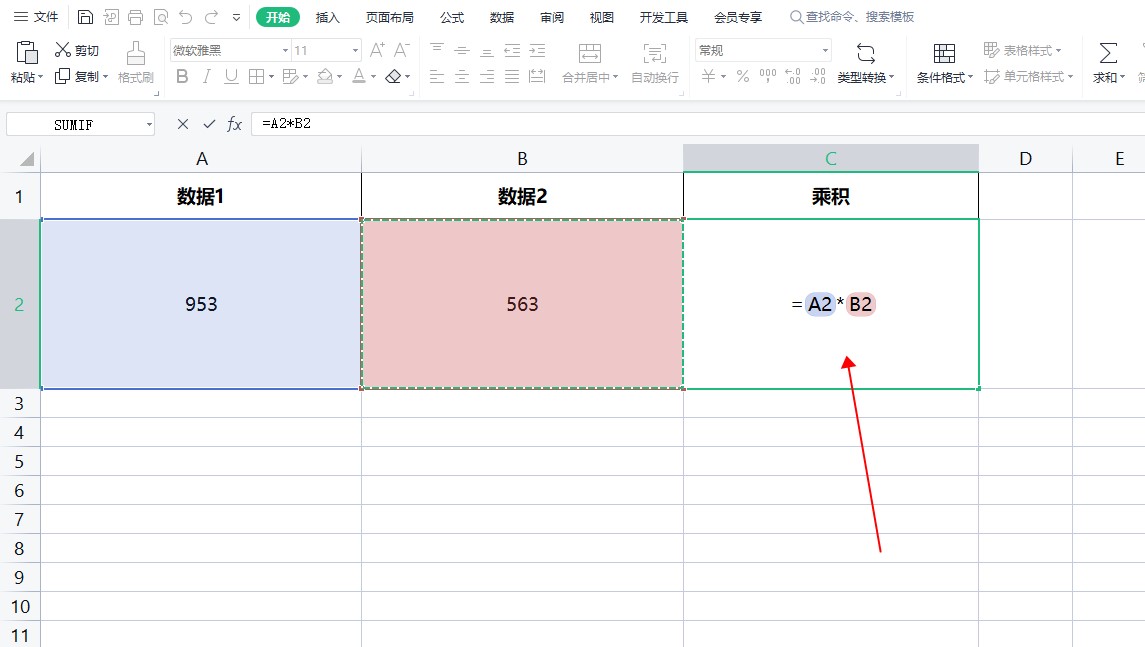This screenshot has height=647, width=1145.
Task: Click the font color A swatch button
Action: [x=358, y=77]
